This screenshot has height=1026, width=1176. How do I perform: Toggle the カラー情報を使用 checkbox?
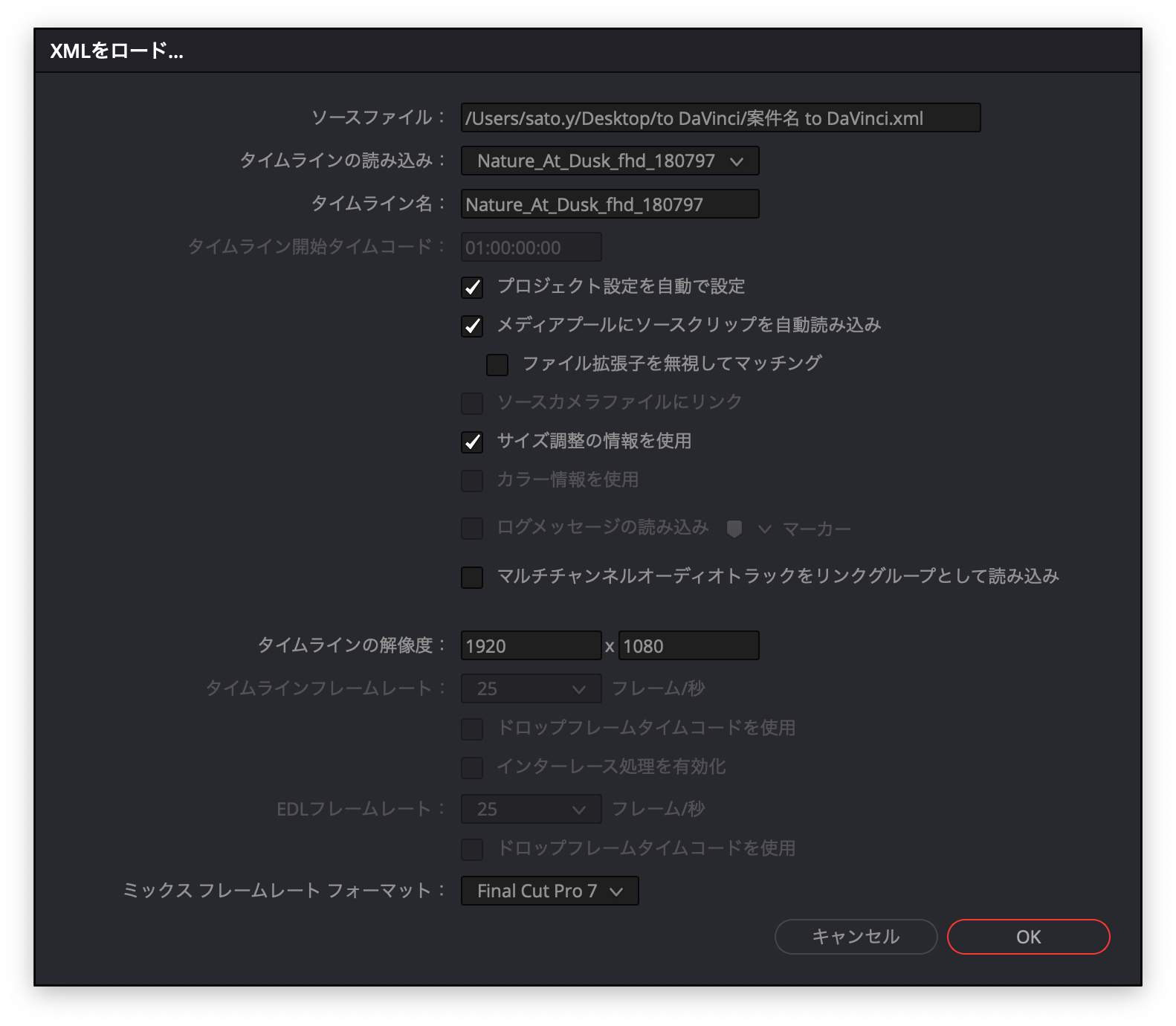tap(472, 481)
